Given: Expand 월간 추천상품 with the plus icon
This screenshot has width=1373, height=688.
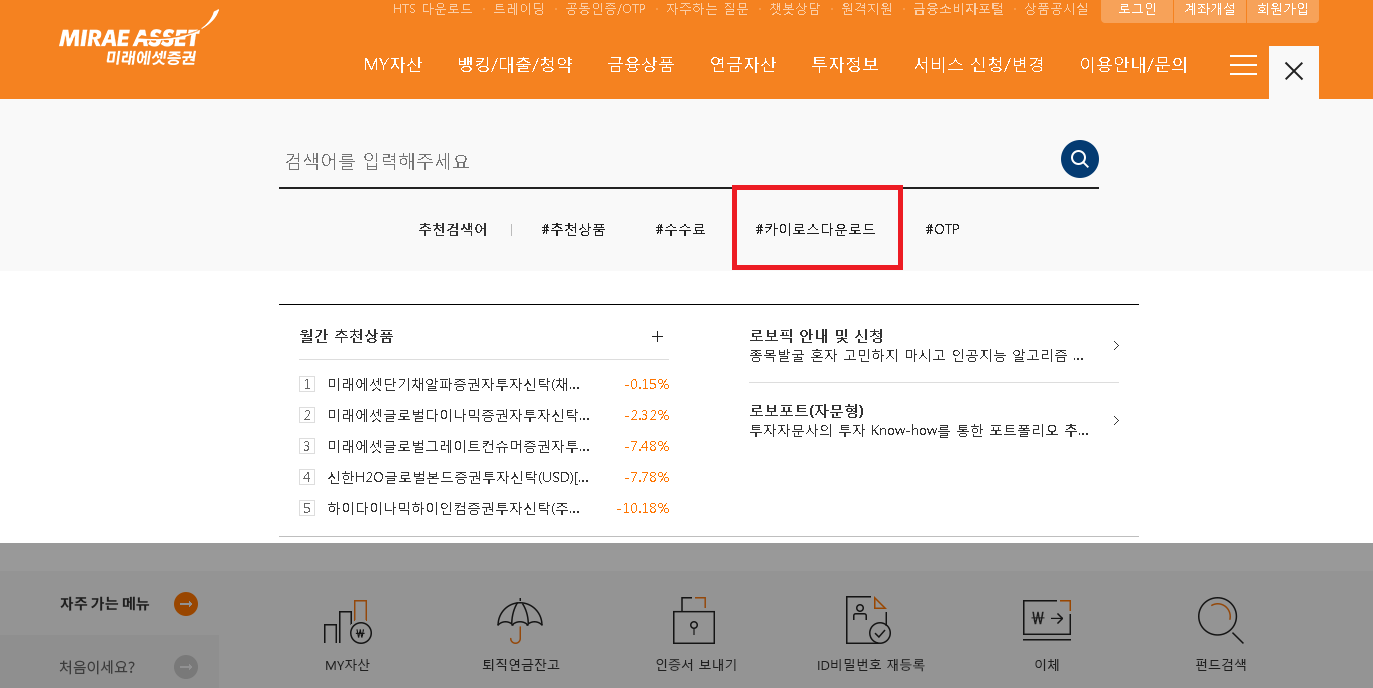Looking at the screenshot, I should click(x=657, y=336).
